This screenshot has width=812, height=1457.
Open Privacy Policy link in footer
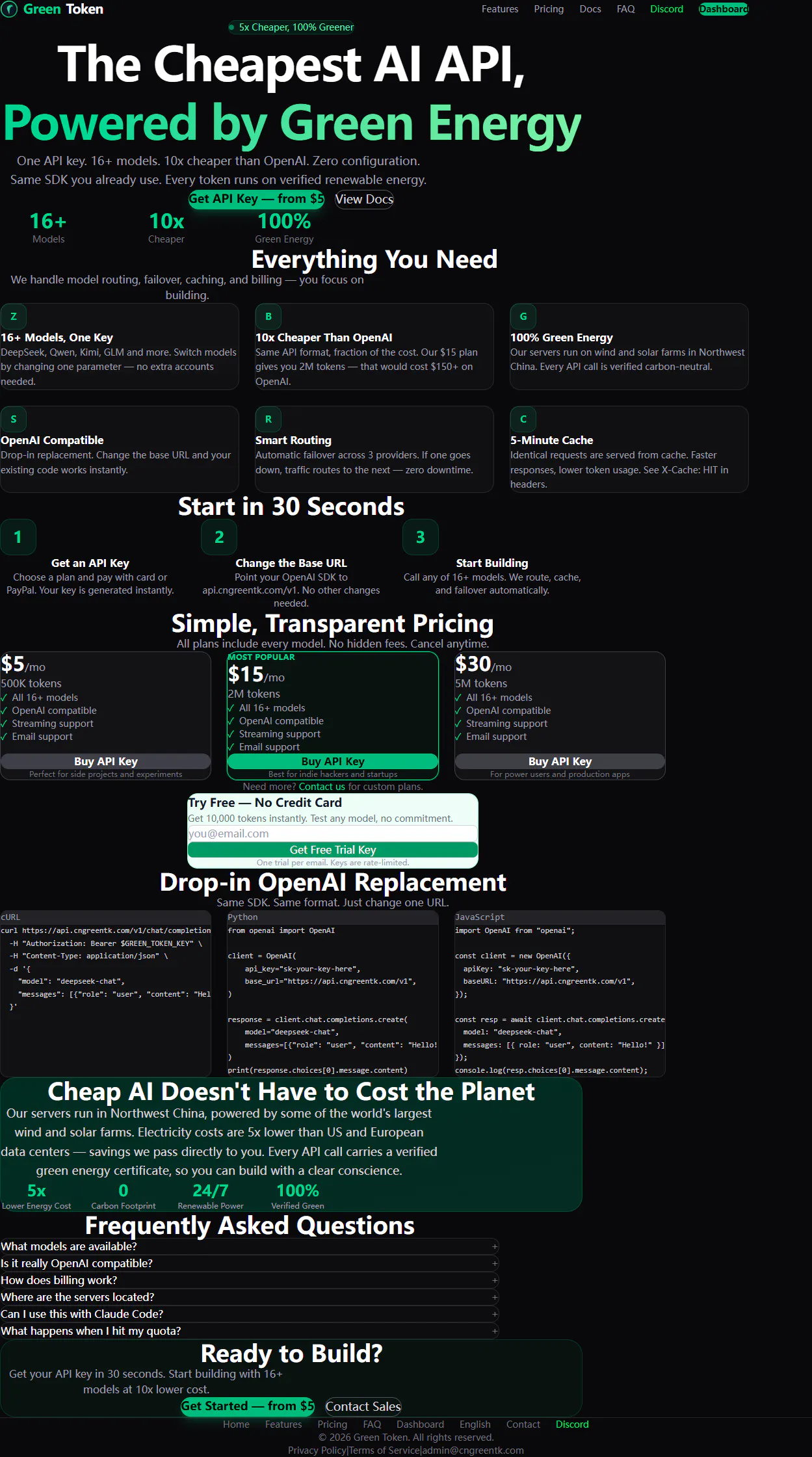click(317, 1450)
